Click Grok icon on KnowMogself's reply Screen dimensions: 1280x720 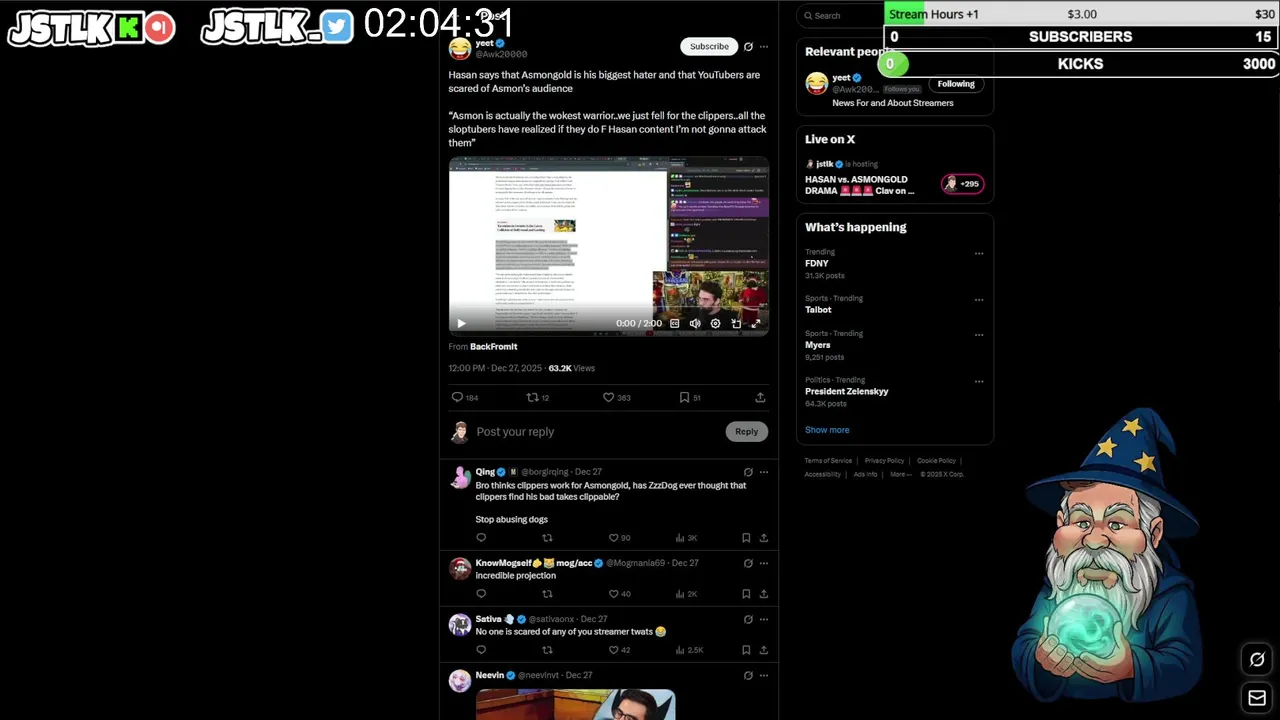[x=748, y=563]
